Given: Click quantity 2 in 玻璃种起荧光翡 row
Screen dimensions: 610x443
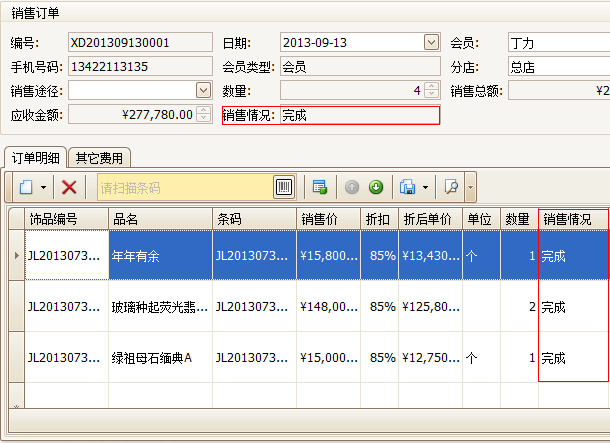Looking at the screenshot, I should pos(519,306).
